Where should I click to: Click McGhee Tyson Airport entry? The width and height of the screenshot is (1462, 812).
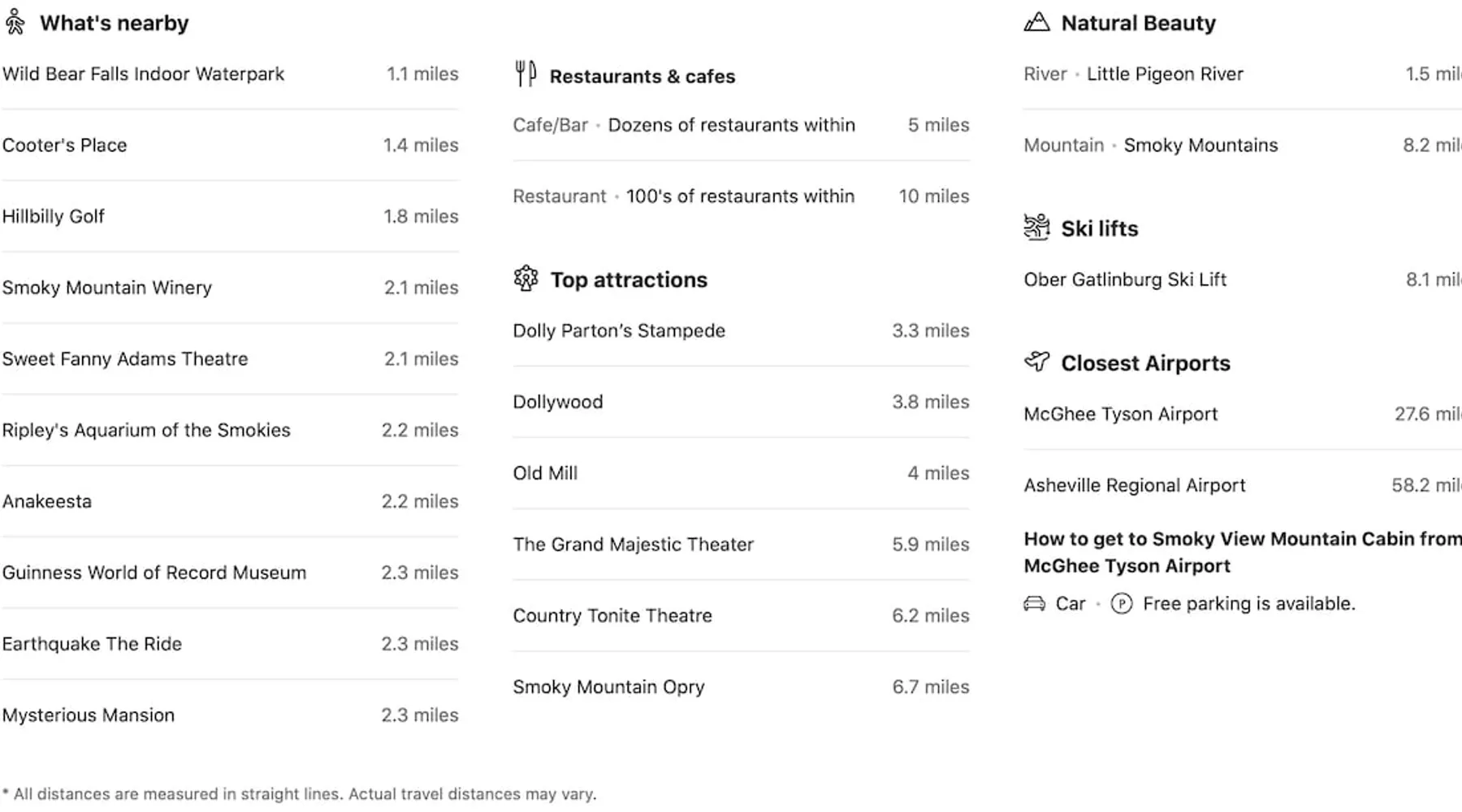[x=1120, y=414]
